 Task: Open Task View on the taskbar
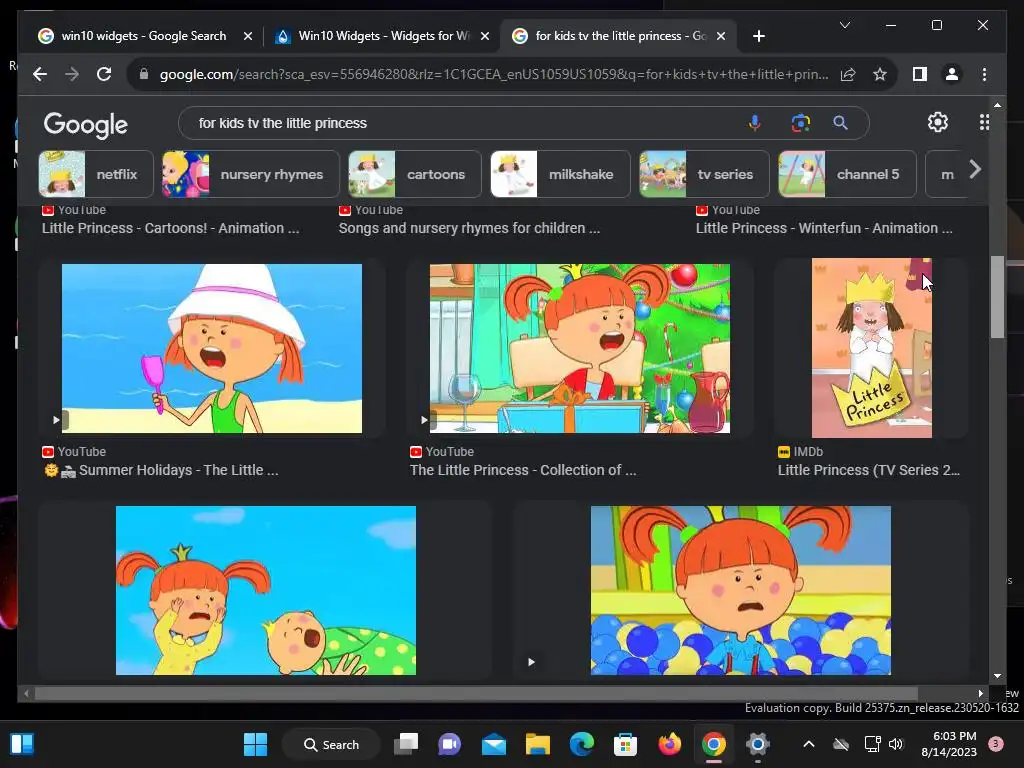point(406,744)
